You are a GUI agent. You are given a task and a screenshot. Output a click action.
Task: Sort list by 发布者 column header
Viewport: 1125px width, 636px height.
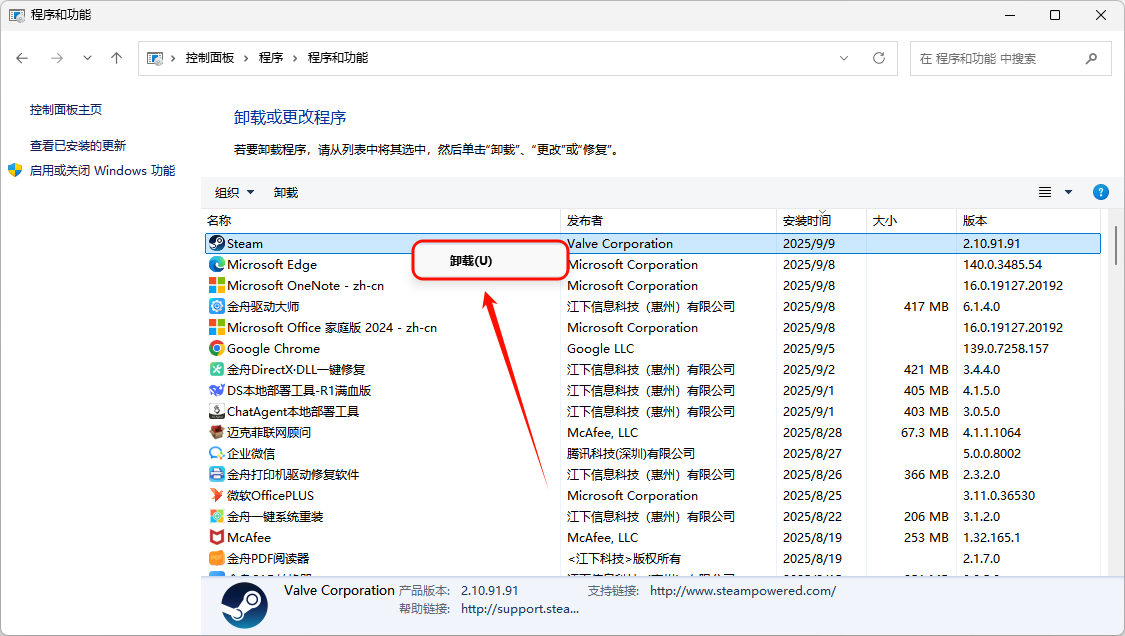pos(669,220)
